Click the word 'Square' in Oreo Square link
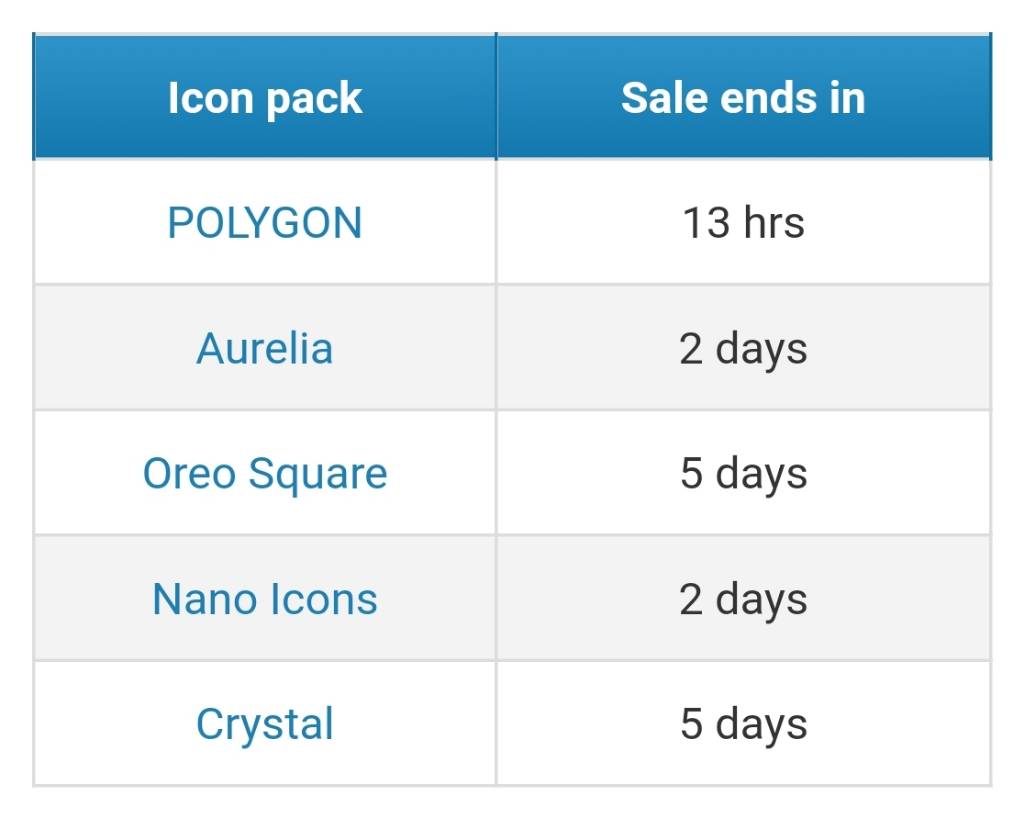The width and height of the screenshot is (1024, 829). pos(318,476)
